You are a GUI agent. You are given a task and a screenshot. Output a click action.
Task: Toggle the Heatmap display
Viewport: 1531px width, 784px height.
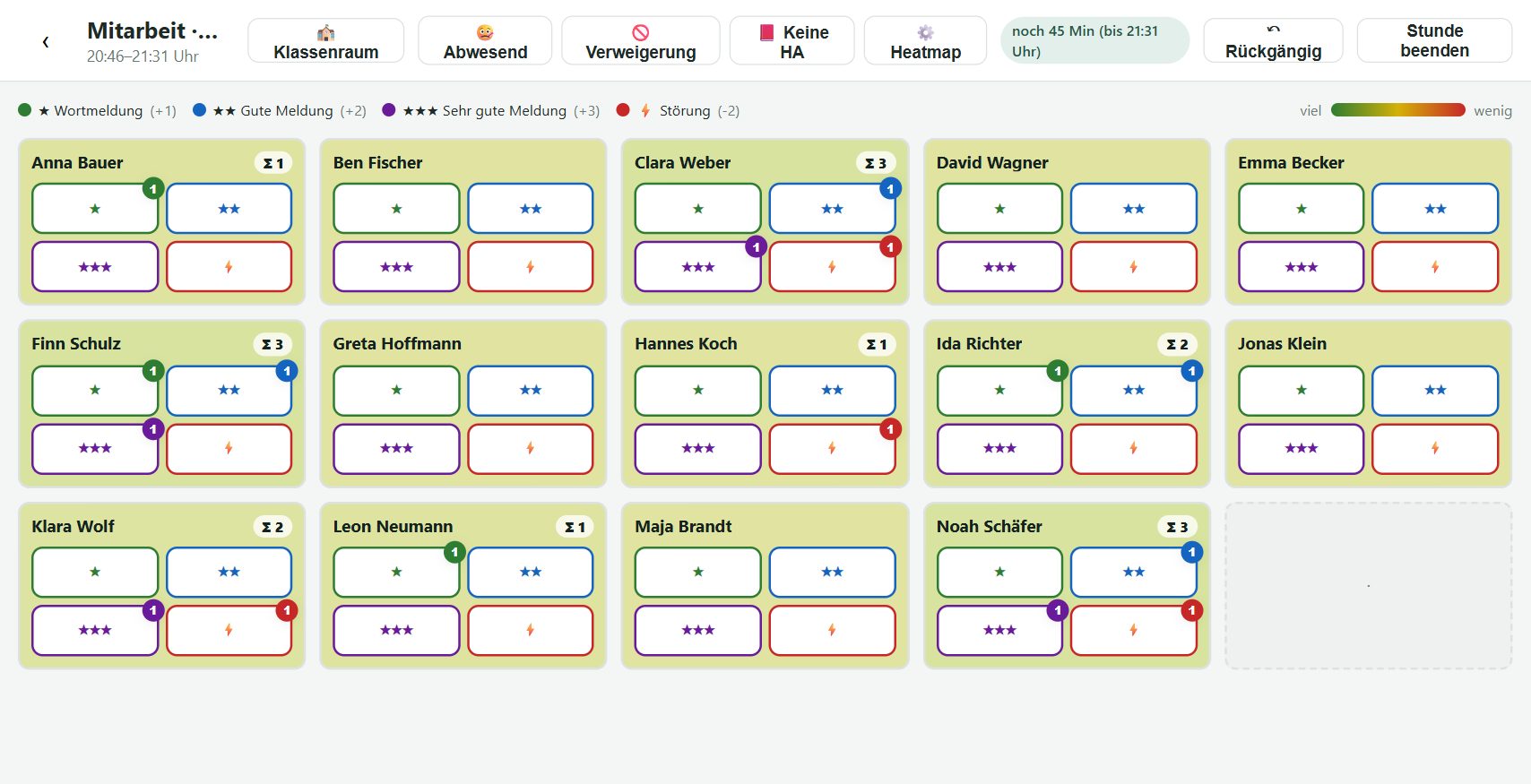[925, 41]
